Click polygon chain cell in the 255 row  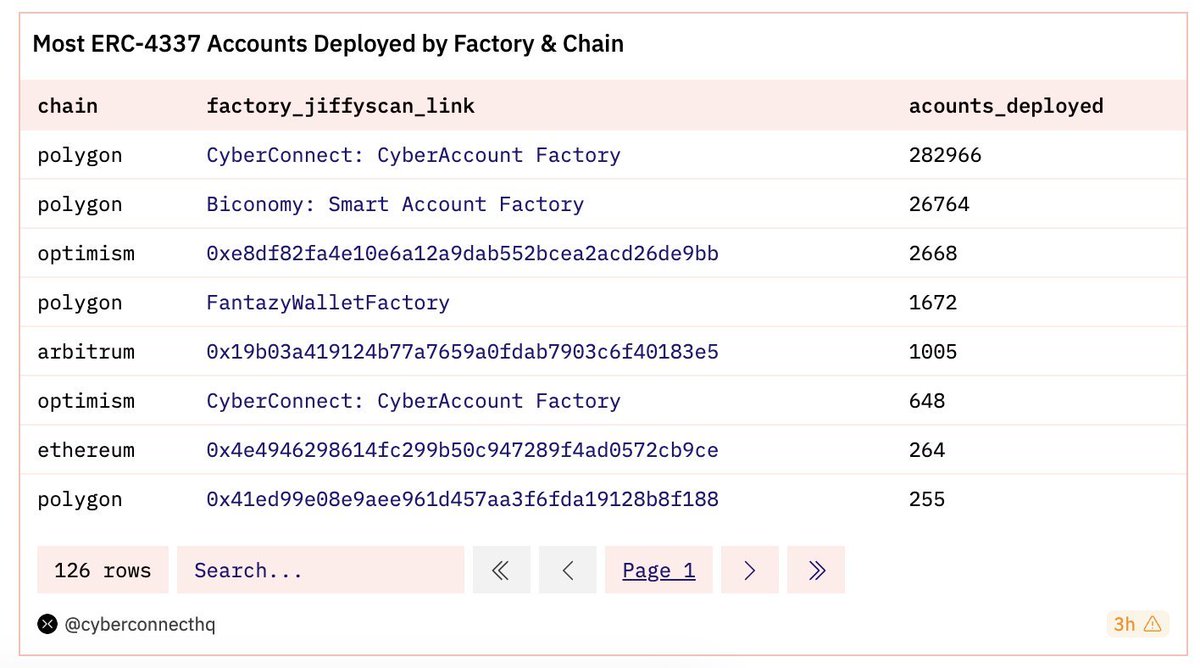point(80,499)
